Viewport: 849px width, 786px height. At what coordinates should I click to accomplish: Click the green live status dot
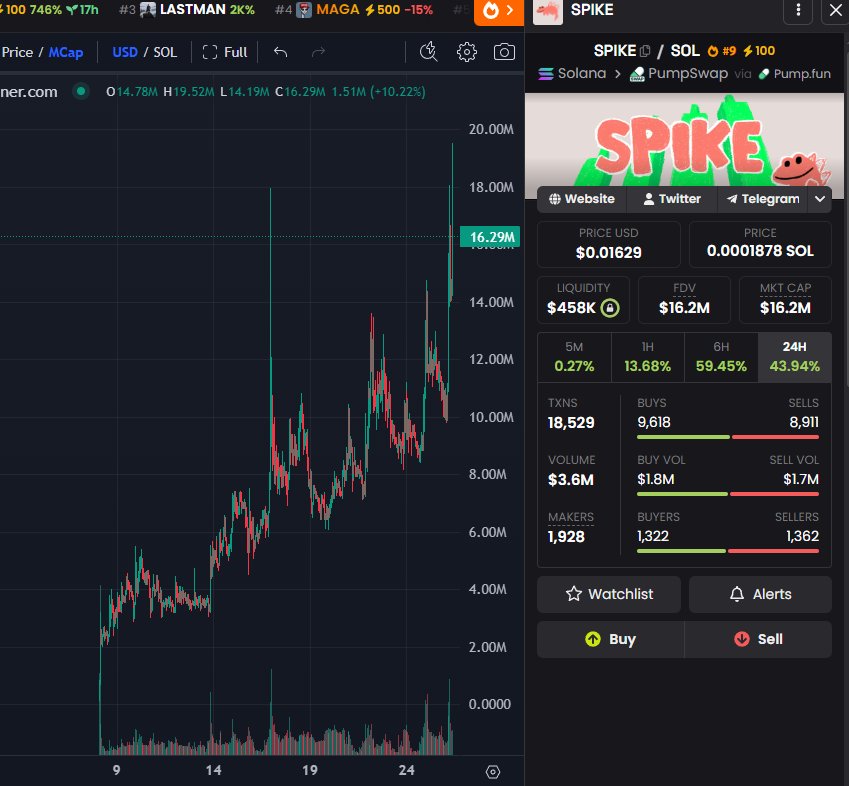(x=81, y=91)
